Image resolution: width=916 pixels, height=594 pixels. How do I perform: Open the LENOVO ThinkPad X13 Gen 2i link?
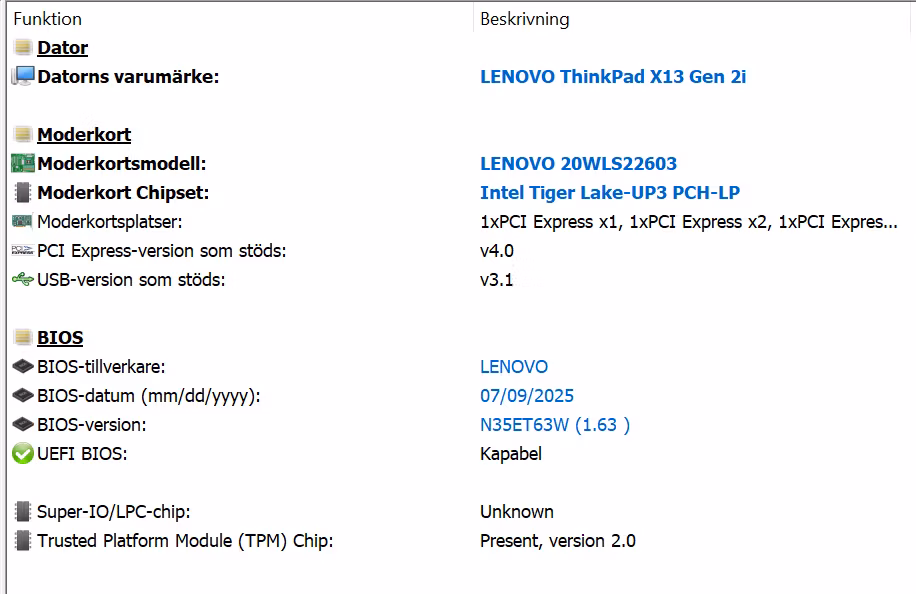[613, 76]
